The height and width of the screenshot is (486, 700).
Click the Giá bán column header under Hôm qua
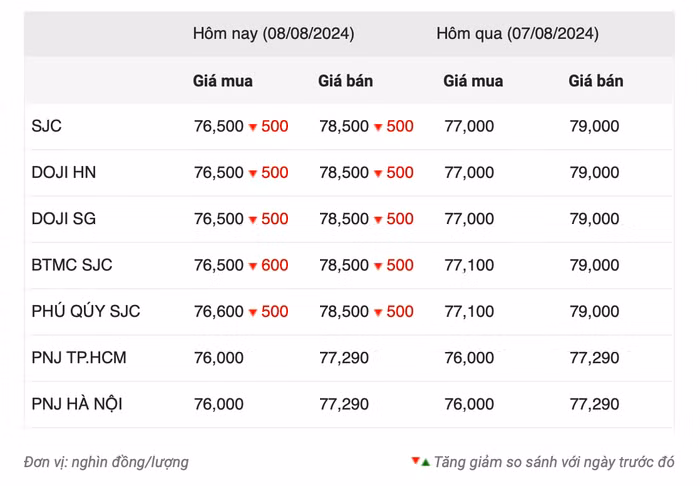[x=595, y=81]
